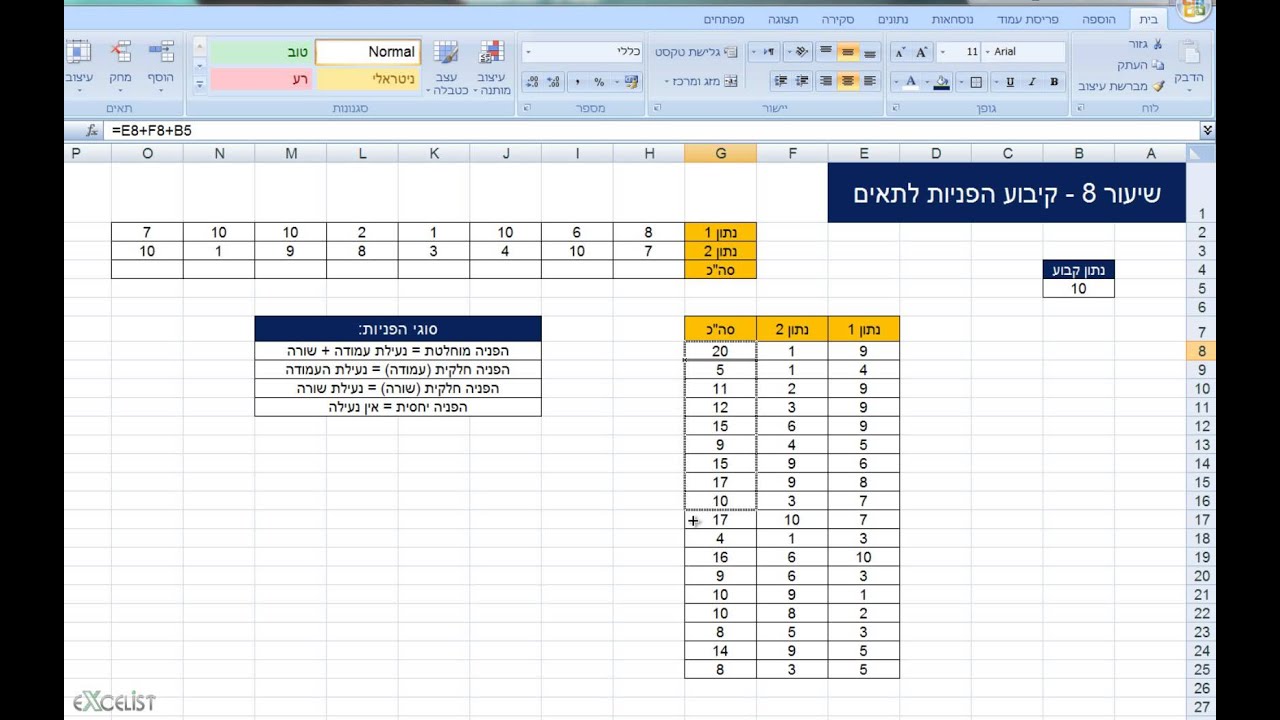
Task: Click the Office button orb
Action: 1193,10
